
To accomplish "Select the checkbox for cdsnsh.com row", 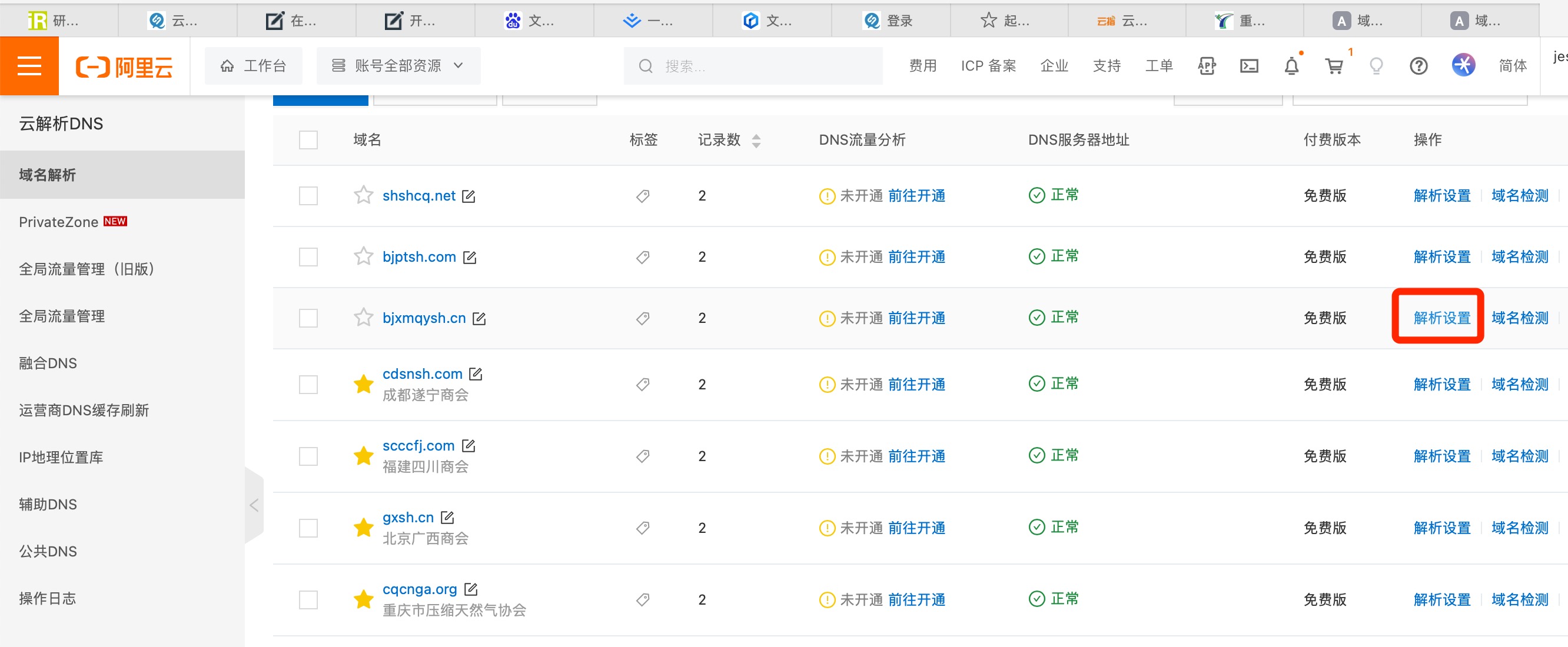I will point(308,384).
